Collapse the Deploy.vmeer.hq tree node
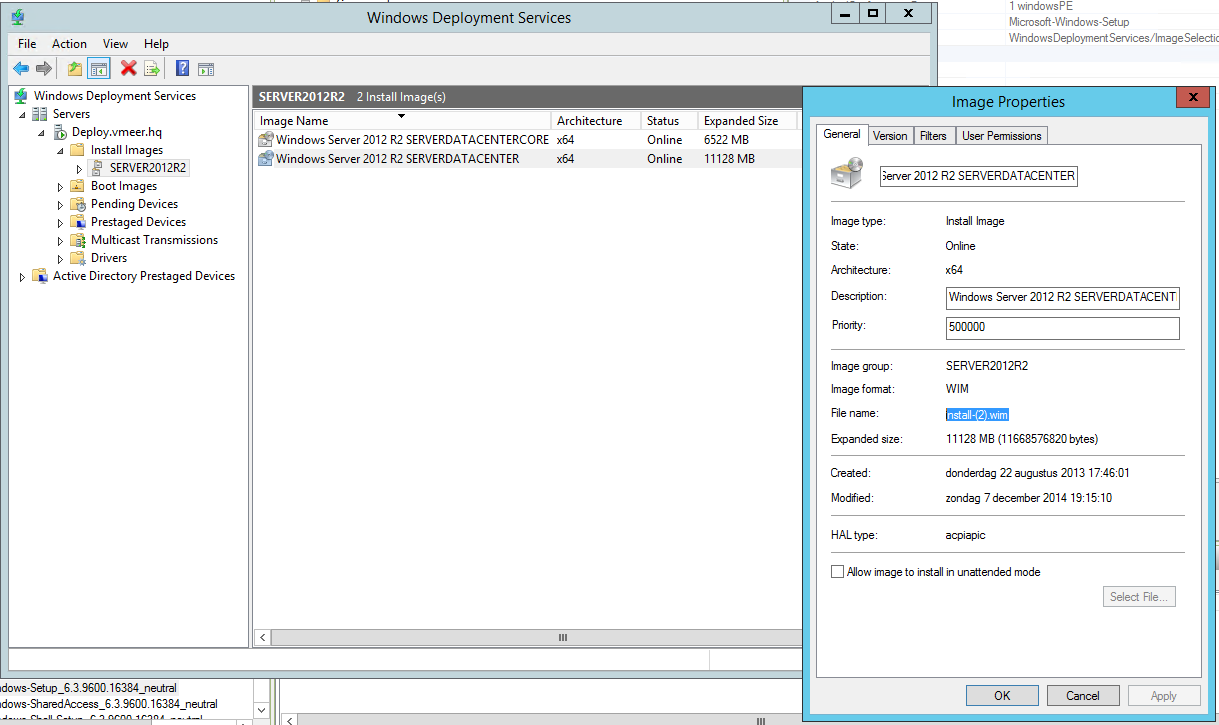The height and width of the screenshot is (725, 1219). pyautogui.click(x=41, y=133)
